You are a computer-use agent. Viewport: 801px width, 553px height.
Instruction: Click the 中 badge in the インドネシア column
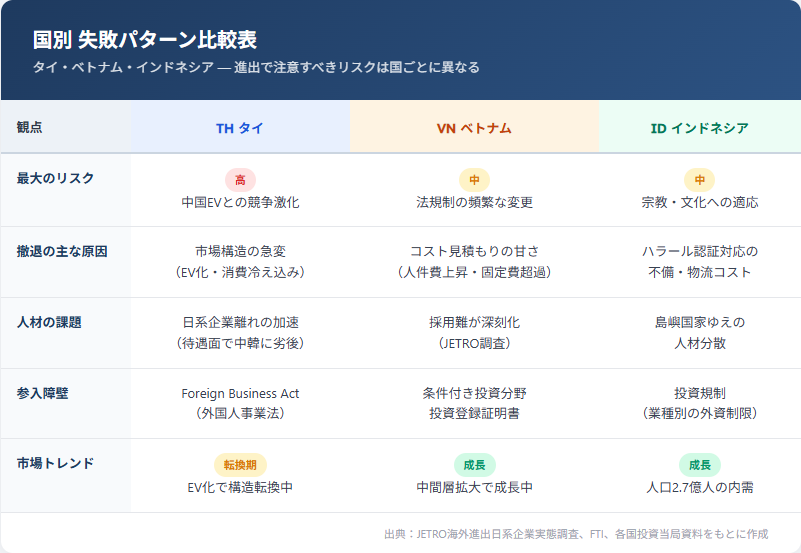tap(699, 180)
